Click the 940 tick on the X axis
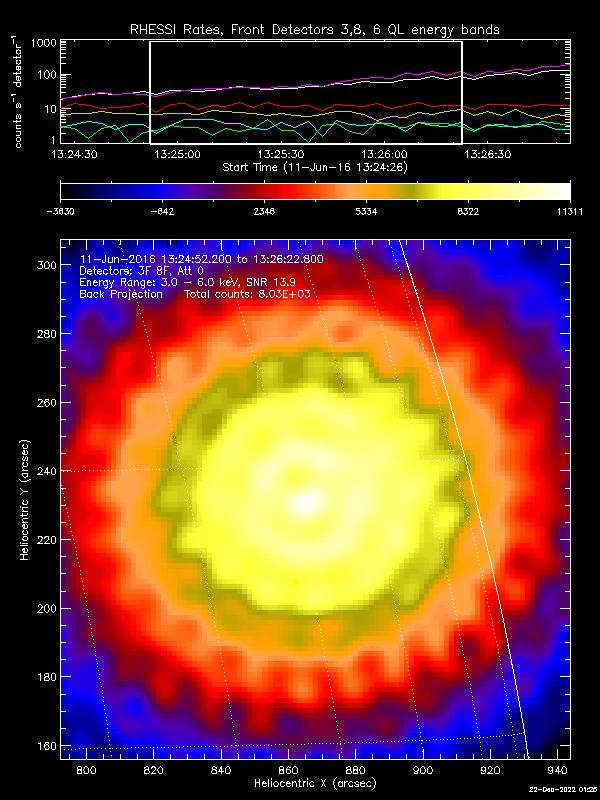Viewport: 600px width, 800px height. (557, 770)
